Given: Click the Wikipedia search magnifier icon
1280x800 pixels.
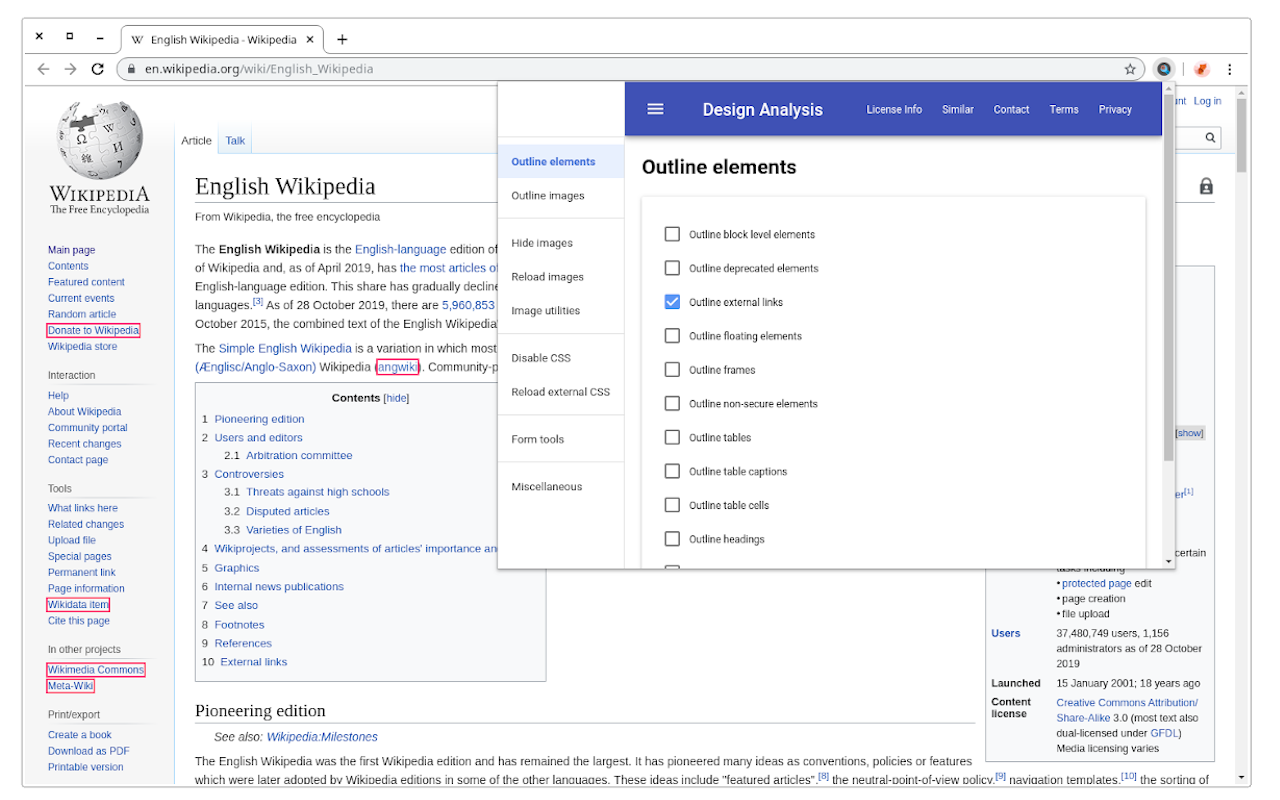Looking at the screenshot, I should tap(1210, 138).
